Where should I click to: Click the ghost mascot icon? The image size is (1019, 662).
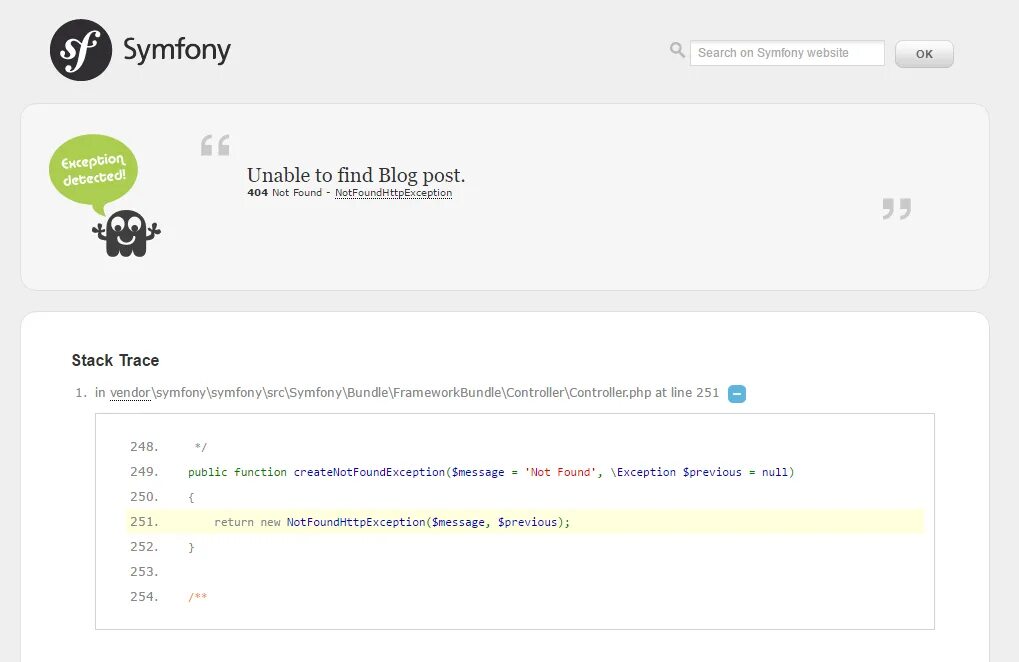126,233
